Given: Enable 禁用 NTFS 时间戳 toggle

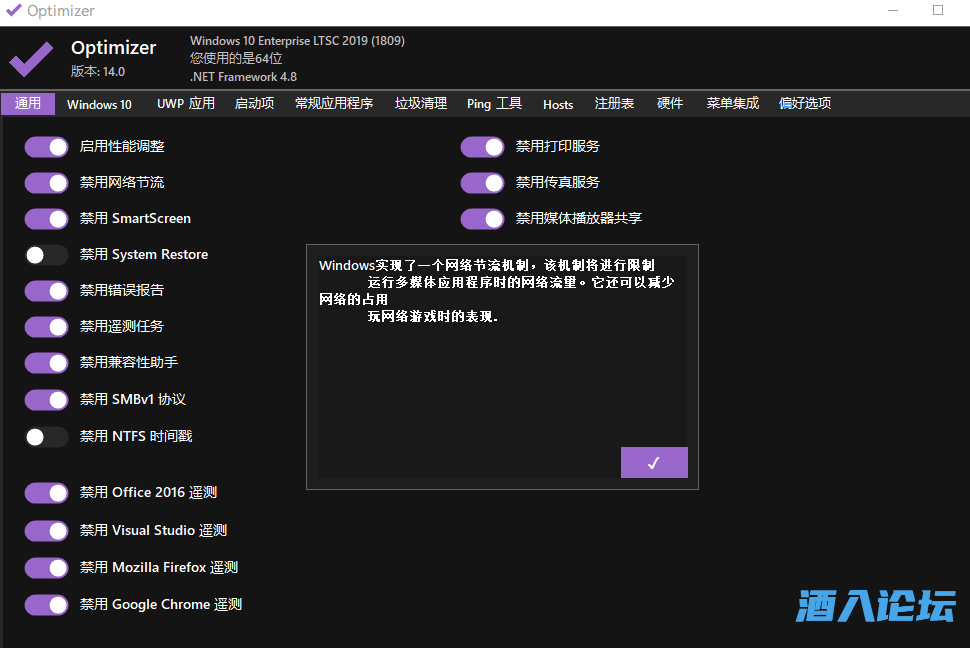Looking at the screenshot, I should point(46,437).
